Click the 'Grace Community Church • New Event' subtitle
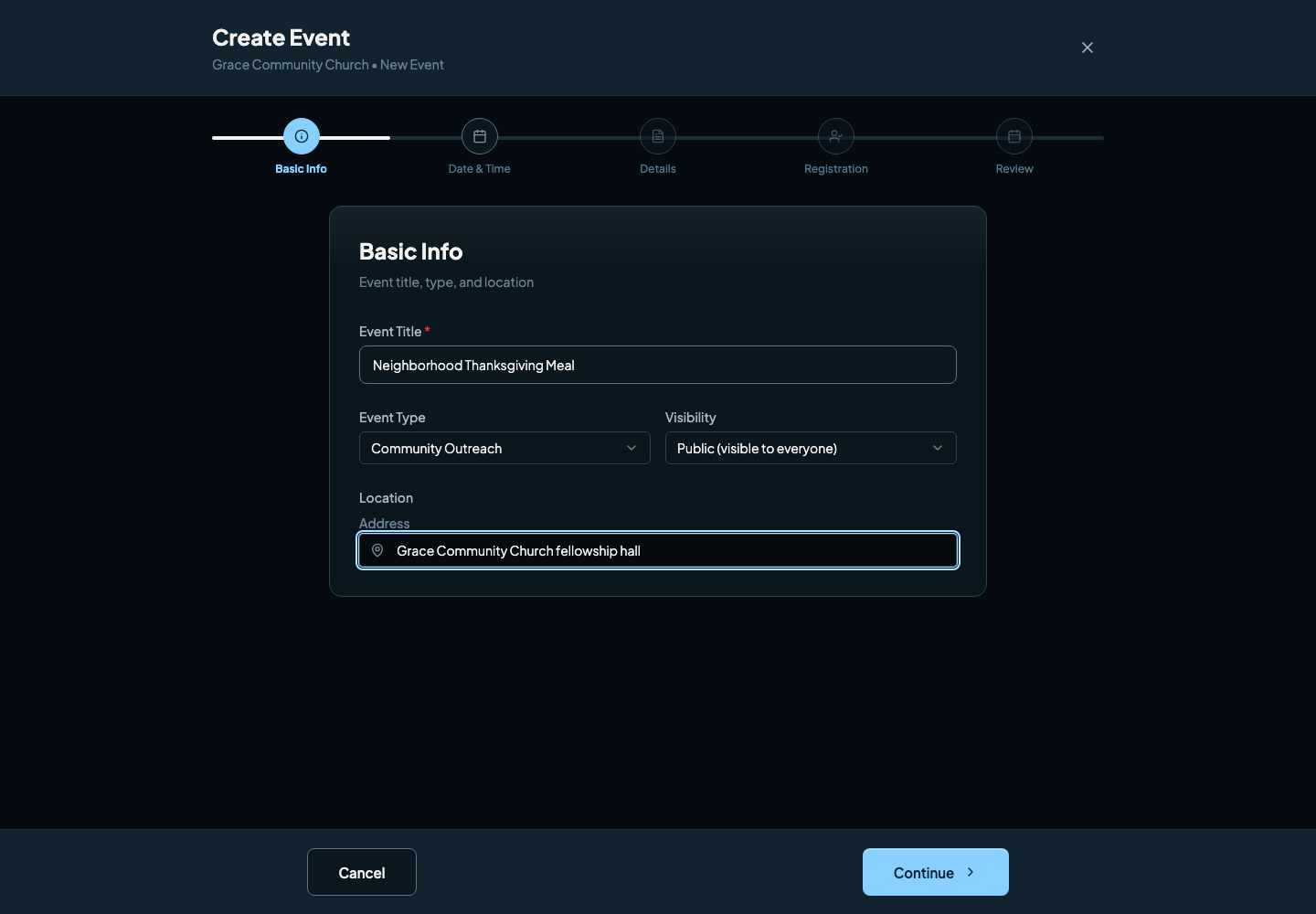The image size is (1316, 914). [x=328, y=65]
